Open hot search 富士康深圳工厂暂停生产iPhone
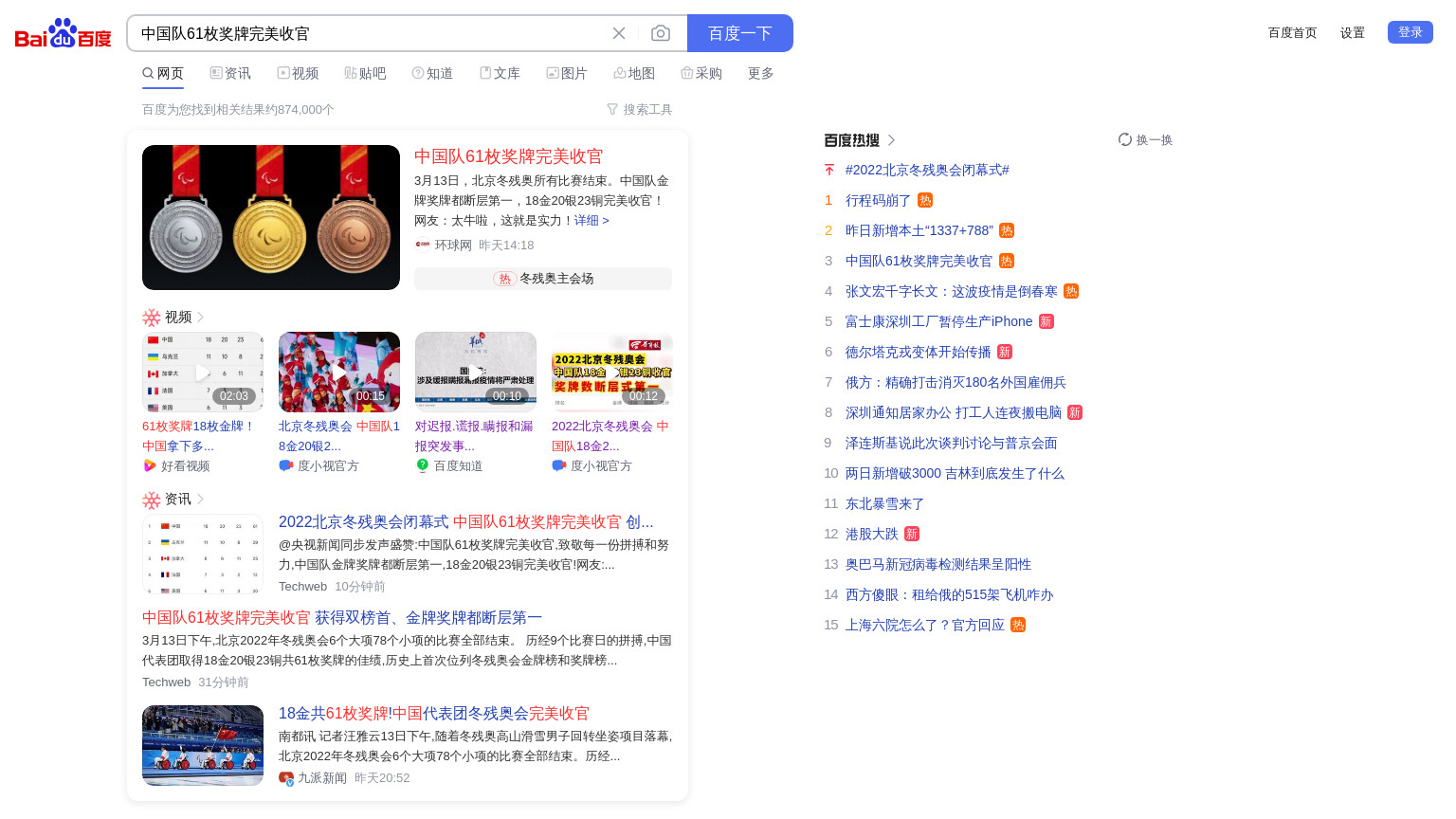This screenshot has height=819, width=1456. (938, 321)
